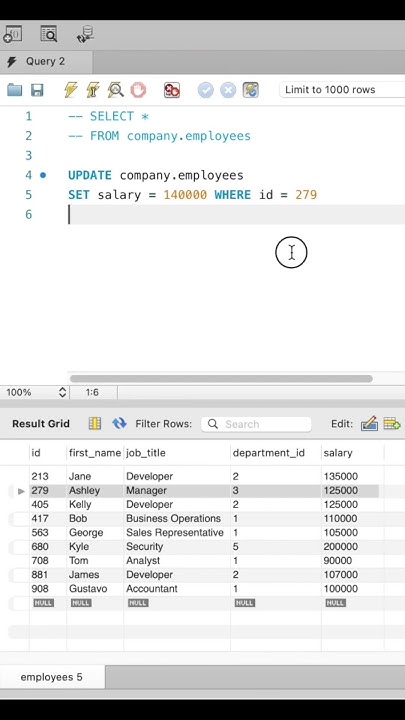Click line 4 statement marker dot
The image size is (405, 720).
tap(43, 175)
